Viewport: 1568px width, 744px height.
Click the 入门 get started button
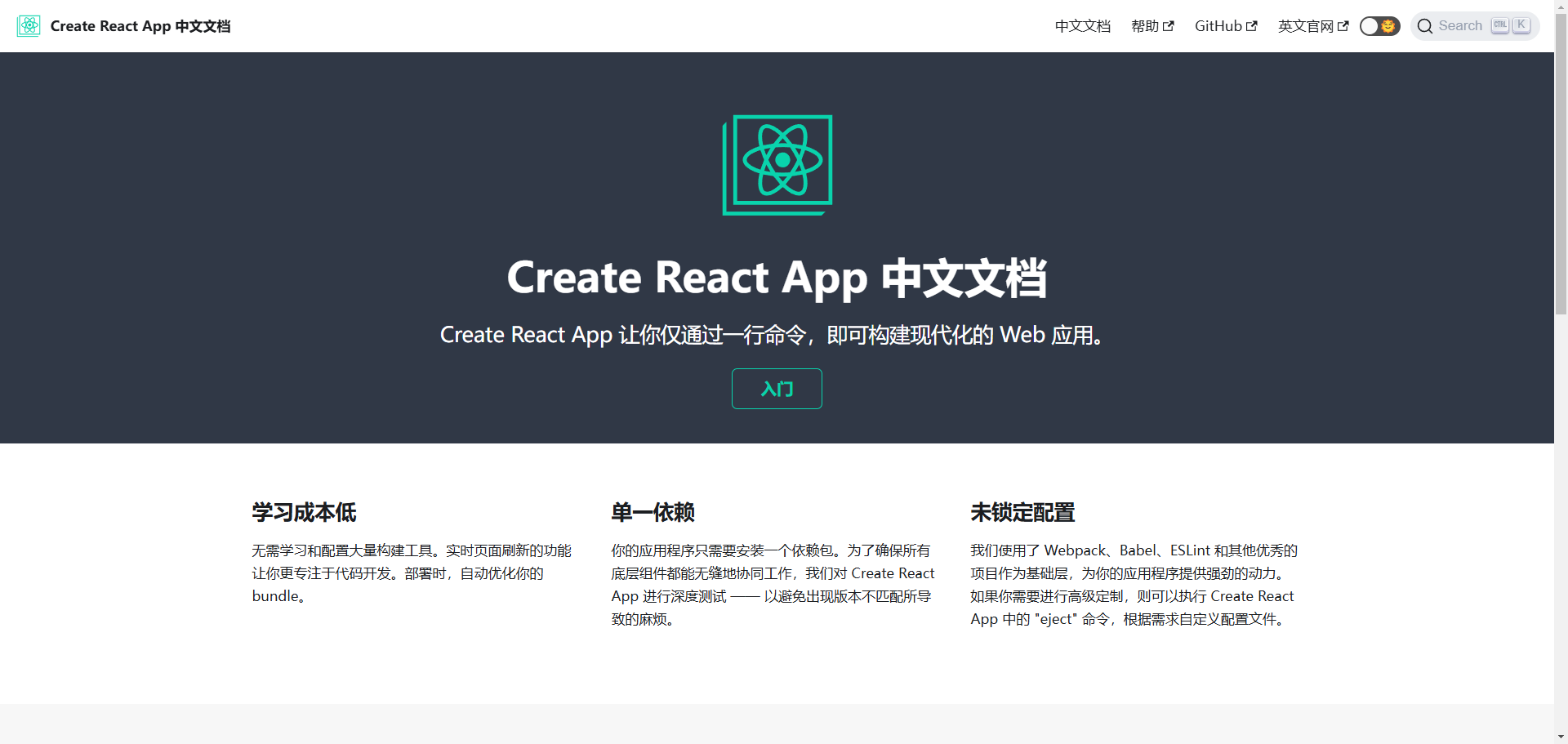point(777,389)
